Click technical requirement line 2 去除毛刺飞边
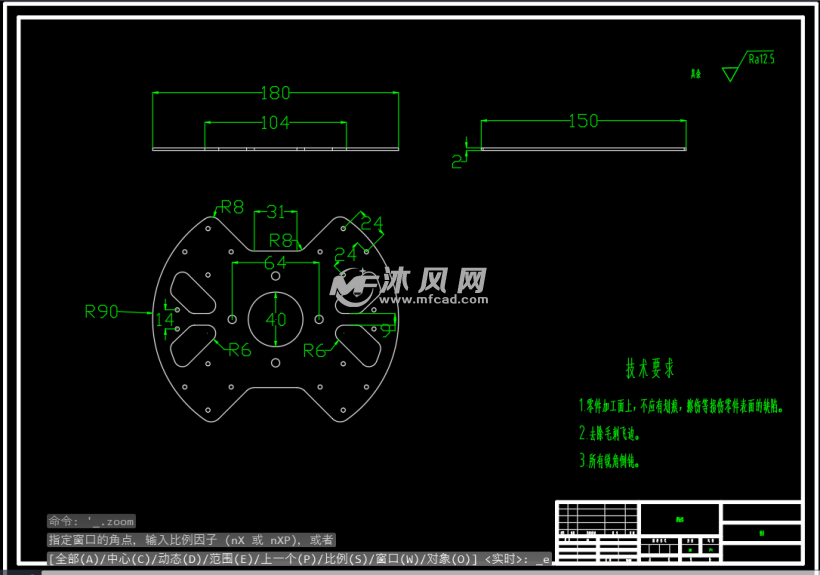This screenshot has height=575, width=820. click(609, 433)
